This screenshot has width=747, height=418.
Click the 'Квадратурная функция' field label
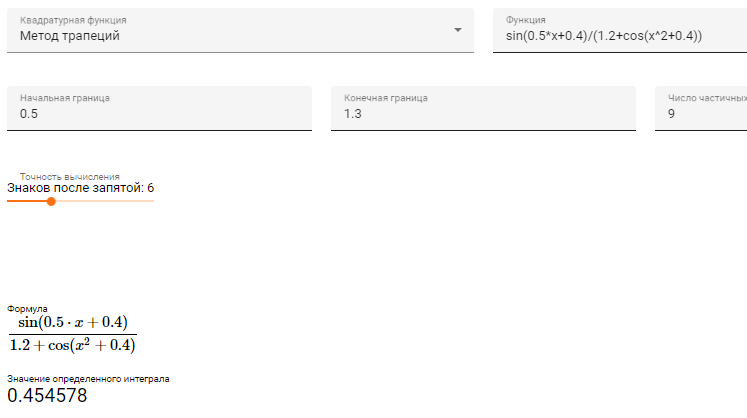(73, 20)
